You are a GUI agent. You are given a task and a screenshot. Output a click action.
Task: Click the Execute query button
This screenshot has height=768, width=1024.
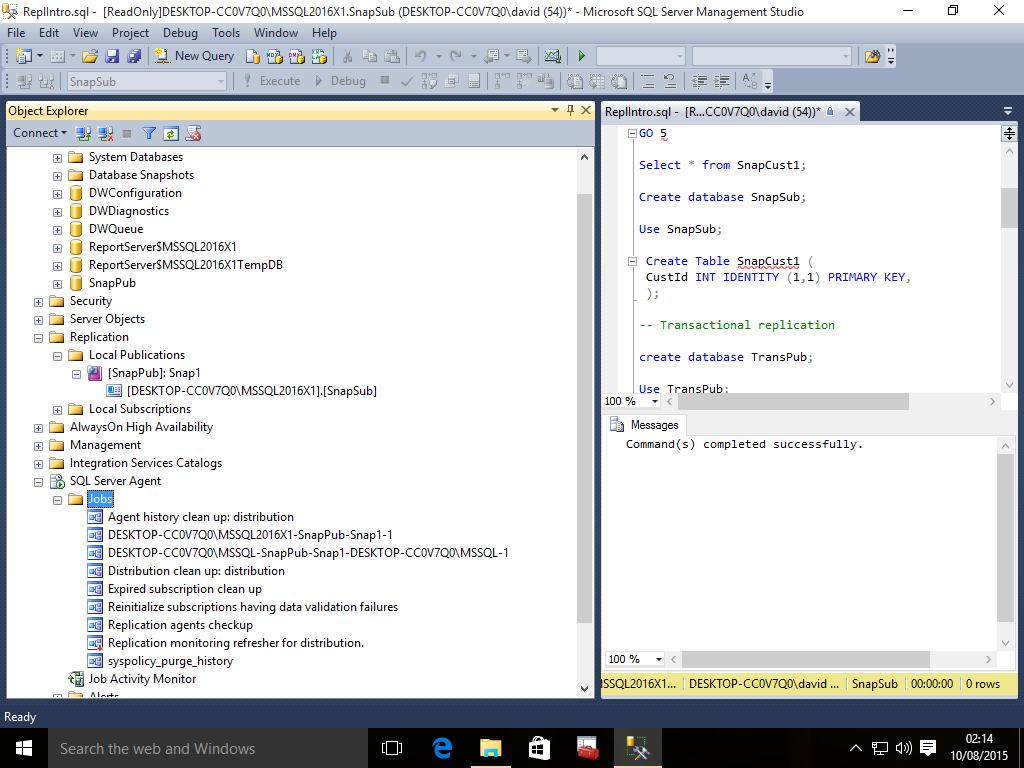[x=270, y=81]
